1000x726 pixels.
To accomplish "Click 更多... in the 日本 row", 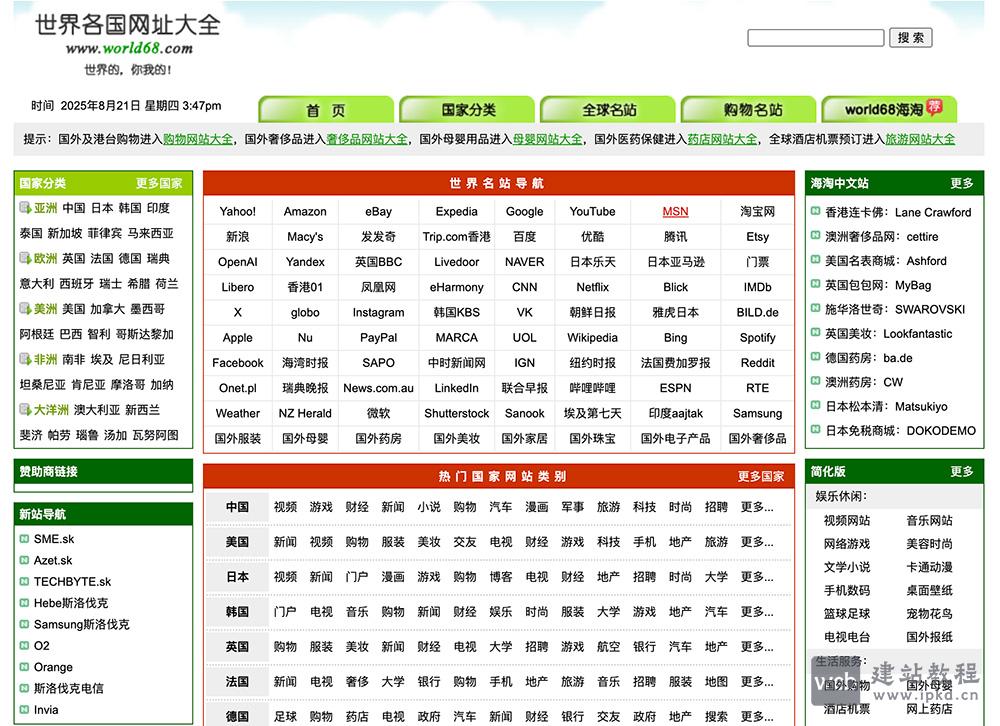I will (x=757, y=577).
